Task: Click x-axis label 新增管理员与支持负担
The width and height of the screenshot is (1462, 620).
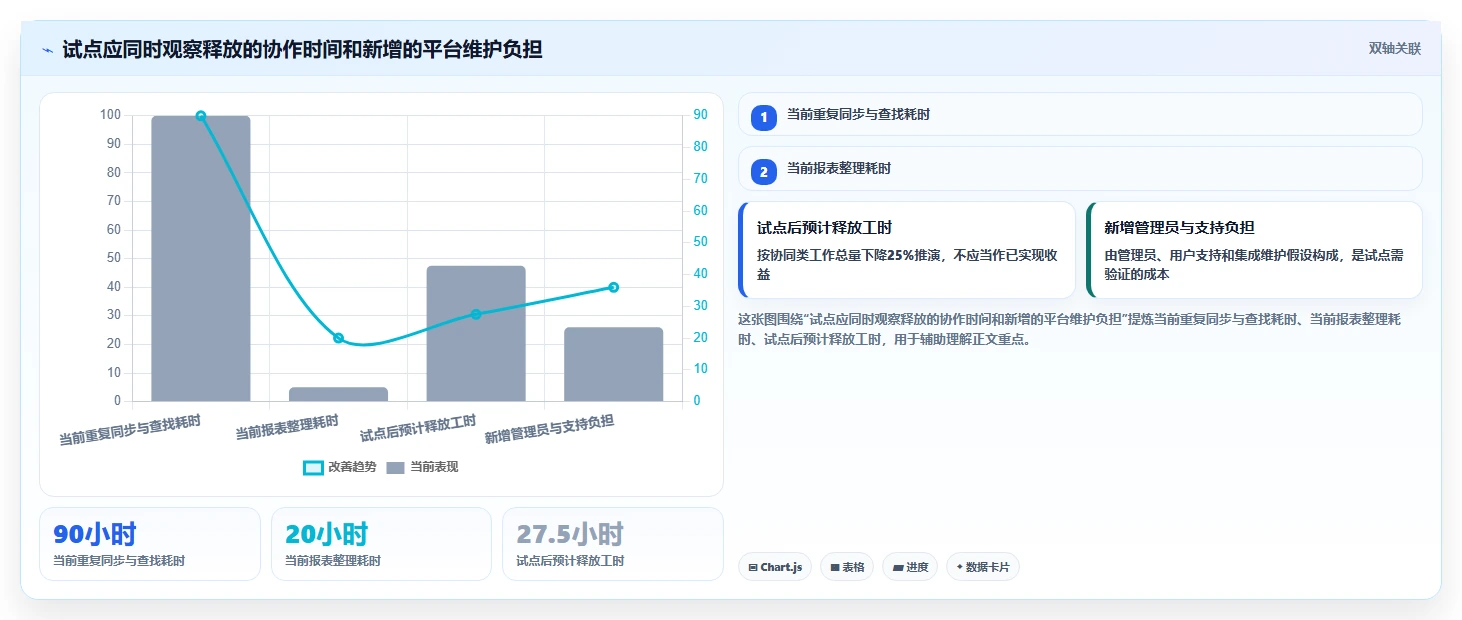Action: click(549, 429)
